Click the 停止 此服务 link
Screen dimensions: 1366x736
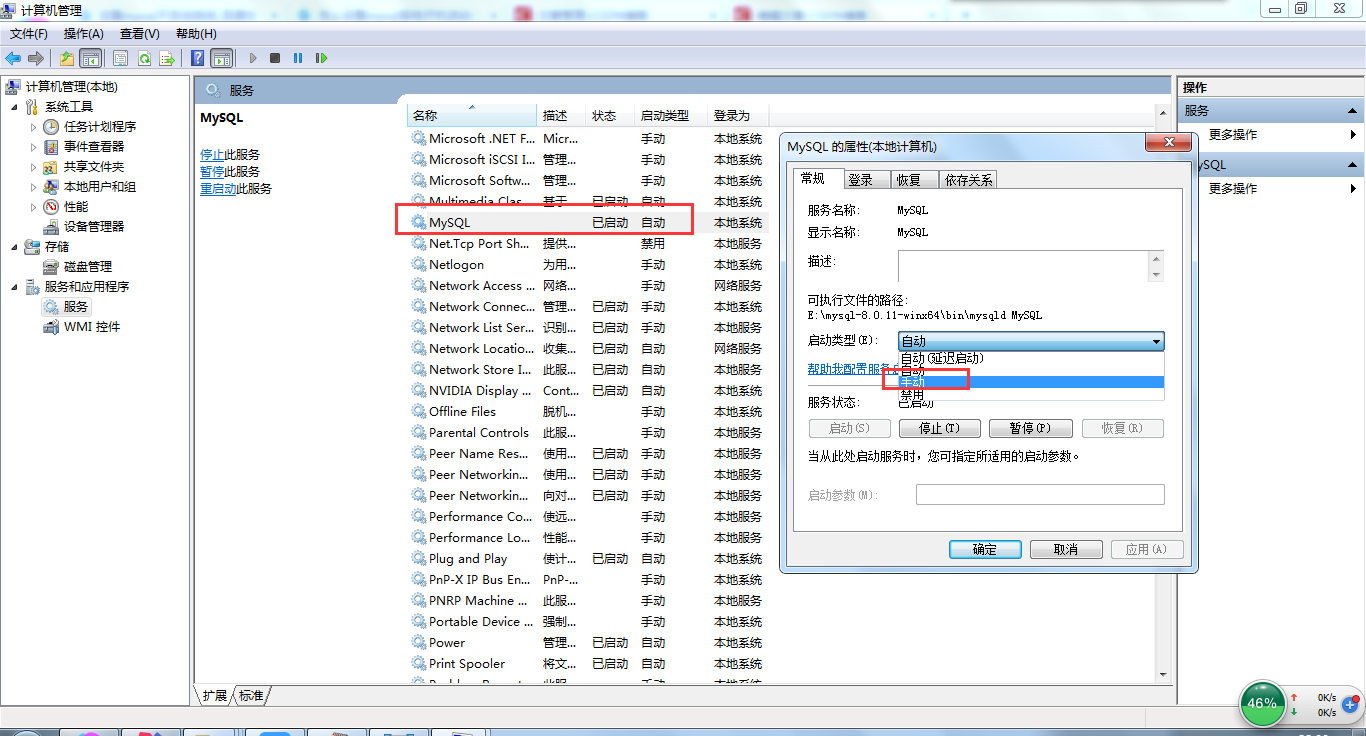tap(212, 155)
